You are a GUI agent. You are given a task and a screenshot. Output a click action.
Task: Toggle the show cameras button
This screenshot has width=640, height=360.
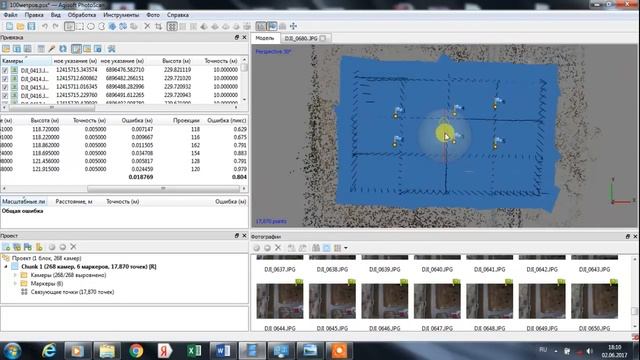point(261,26)
